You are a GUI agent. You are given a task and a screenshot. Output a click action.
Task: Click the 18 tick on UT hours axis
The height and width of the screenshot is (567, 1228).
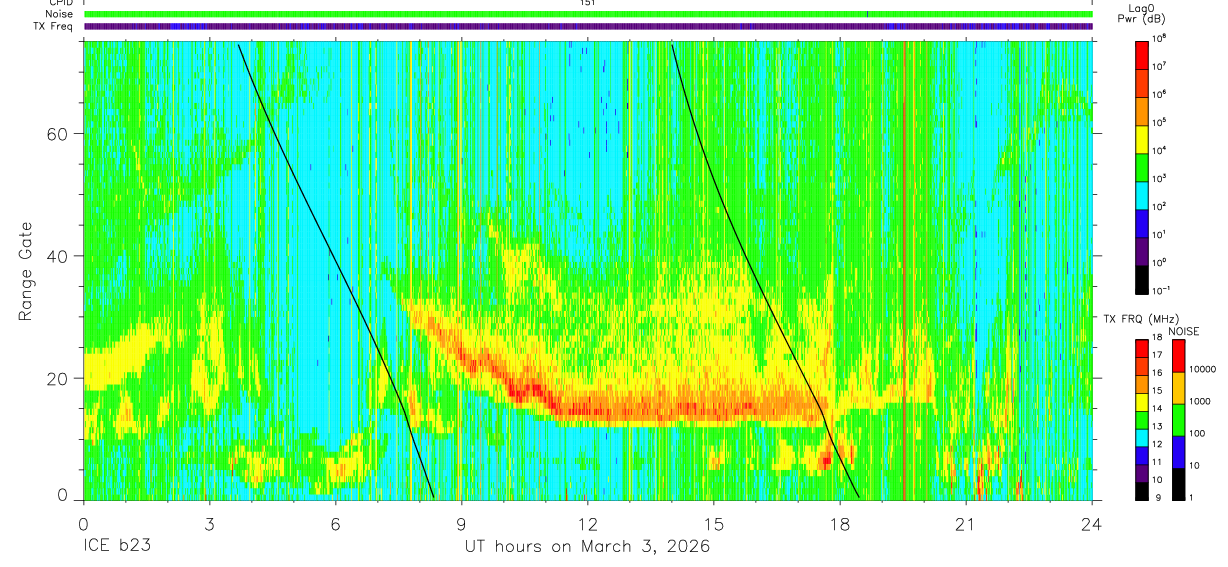pyautogui.click(x=840, y=524)
